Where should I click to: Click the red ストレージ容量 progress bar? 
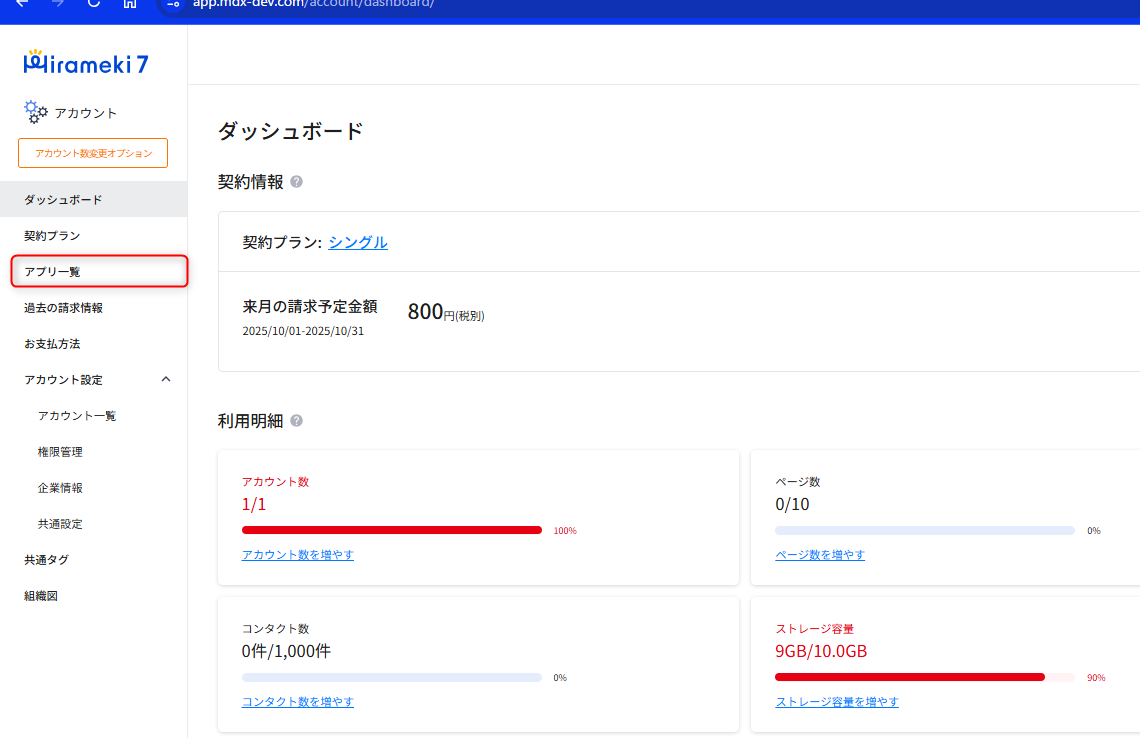910,677
